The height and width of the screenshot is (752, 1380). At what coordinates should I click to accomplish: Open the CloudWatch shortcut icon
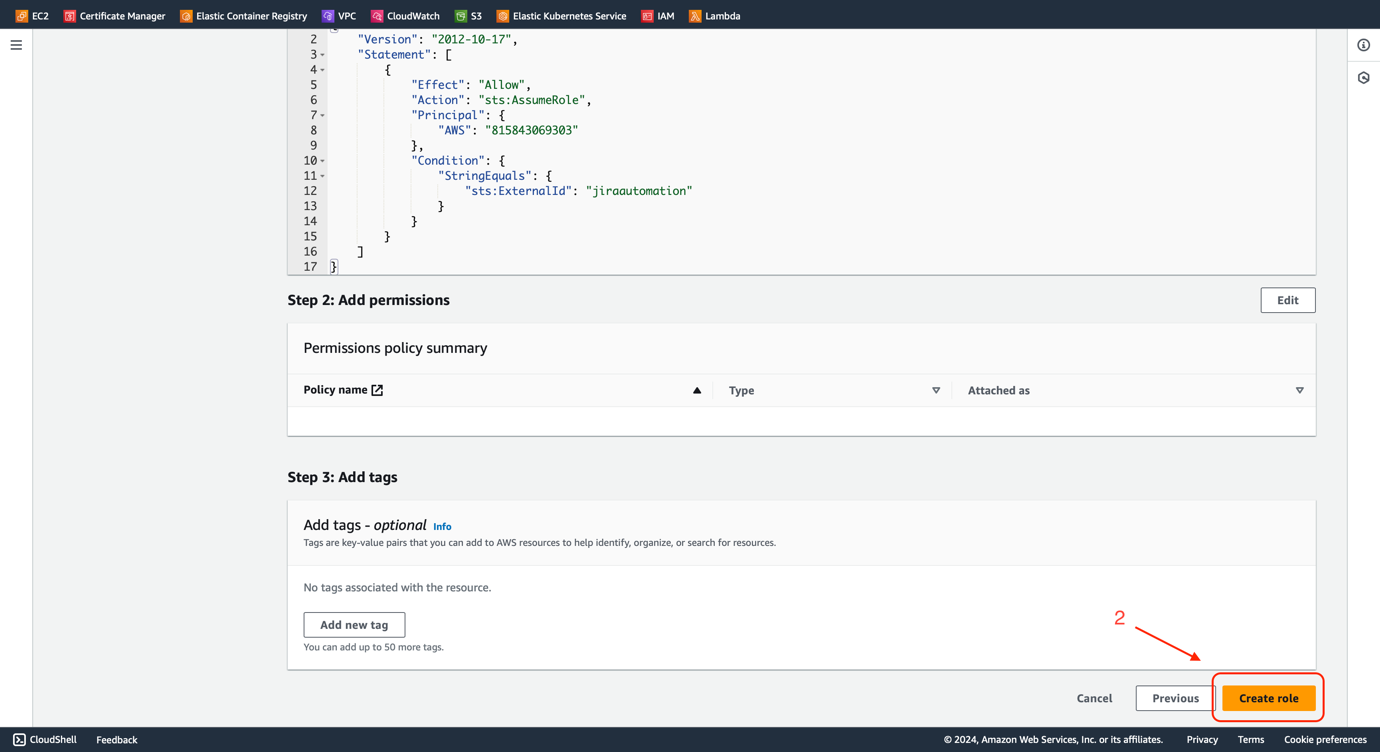pos(377,16)
